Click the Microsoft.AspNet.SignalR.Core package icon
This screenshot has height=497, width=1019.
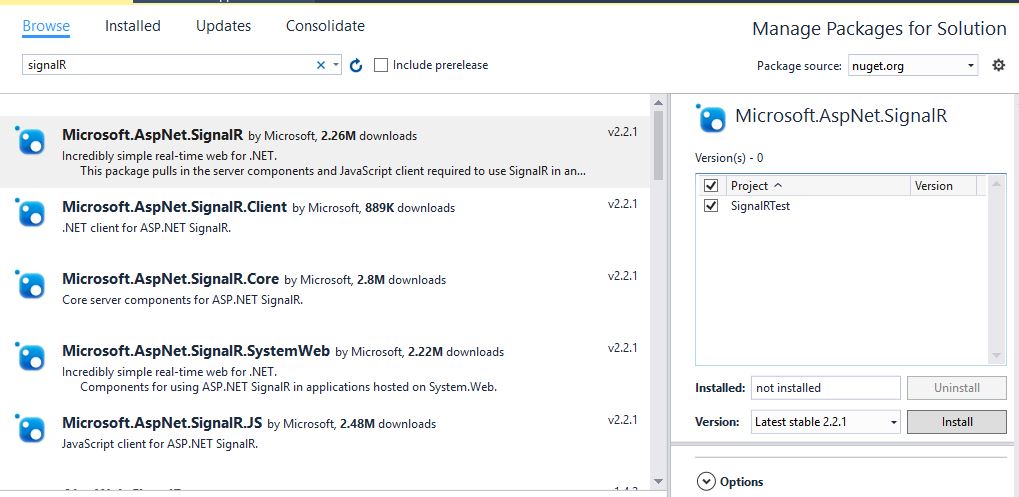coord(32,285)
